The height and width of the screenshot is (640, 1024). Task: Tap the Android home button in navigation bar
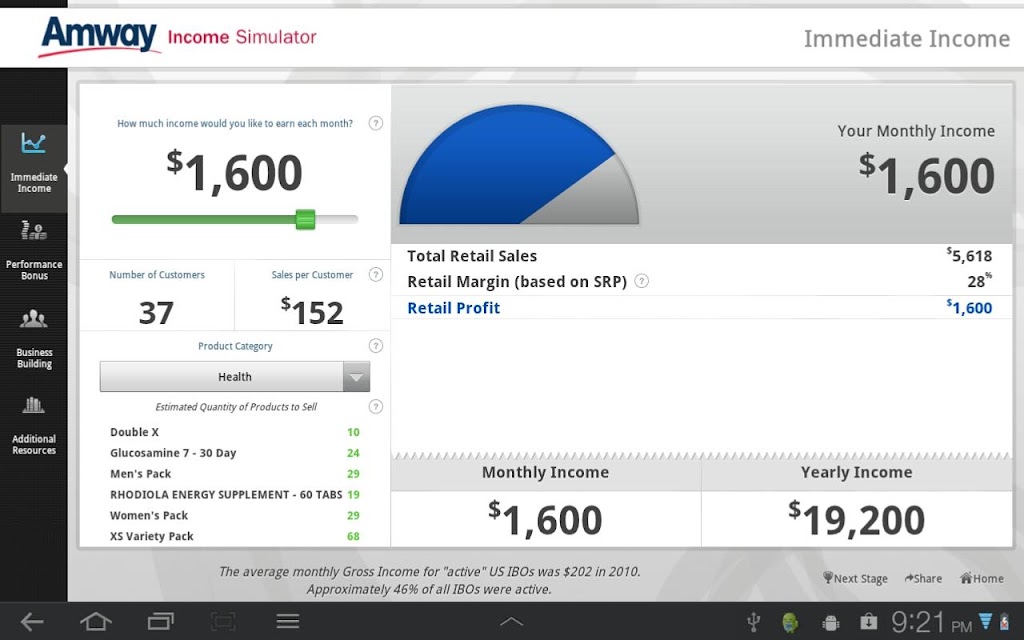(x=95, y=621)
